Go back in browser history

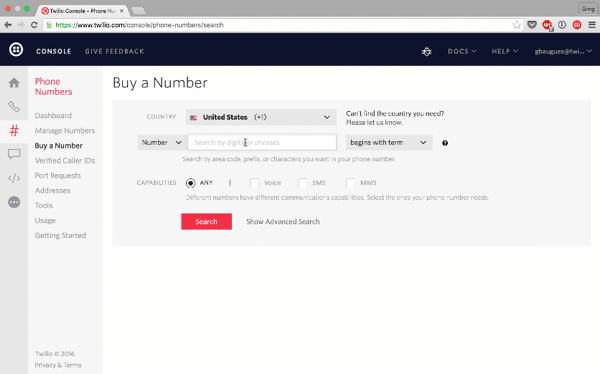tap(8, 25)
